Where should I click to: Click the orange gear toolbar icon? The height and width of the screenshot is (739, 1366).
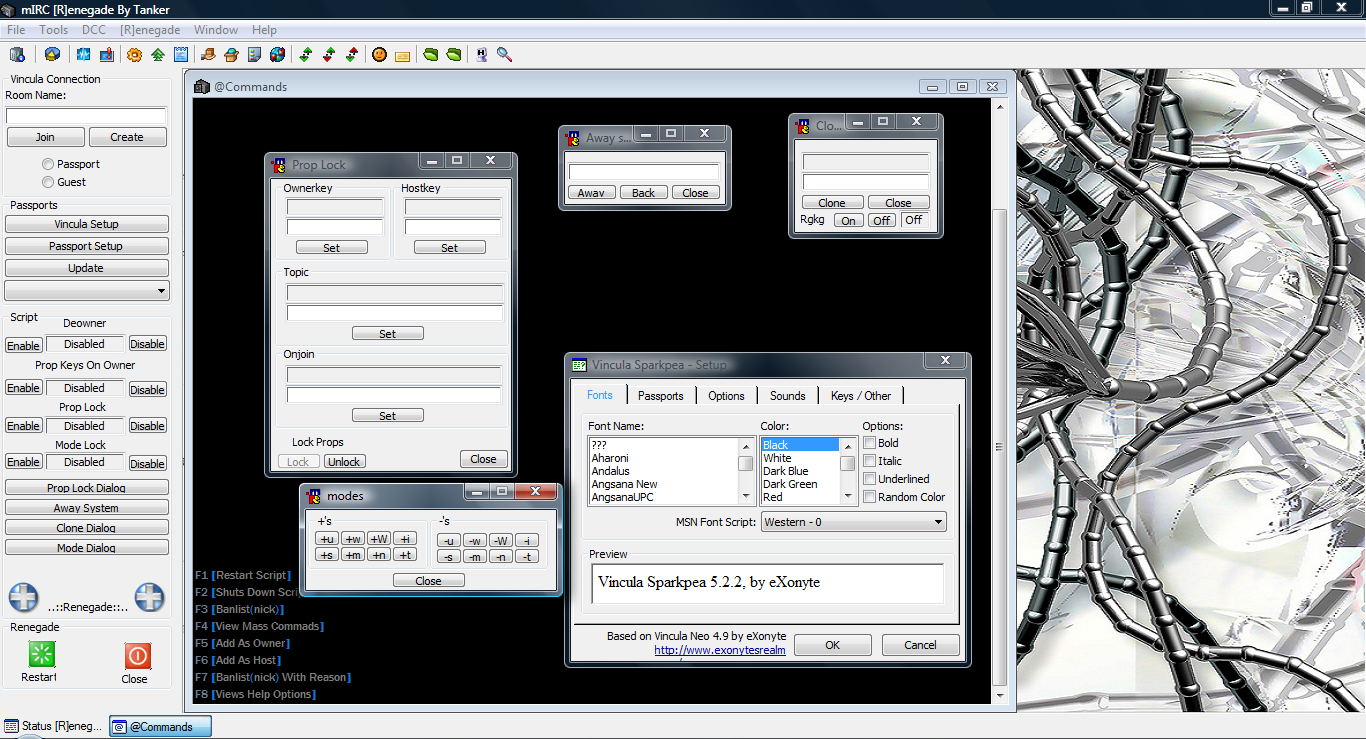pyautogui.click(x=134, y=54)
